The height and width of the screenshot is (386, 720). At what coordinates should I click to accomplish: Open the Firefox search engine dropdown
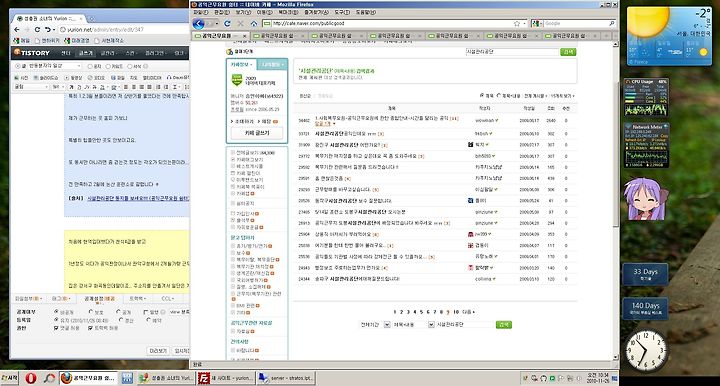(536, 23)
